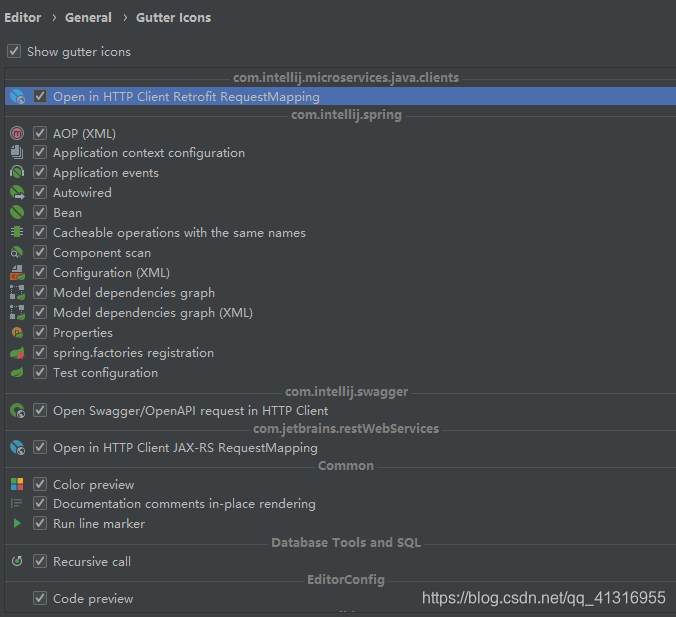
Task: Click the Documentation comments rendering icon
Action: (16, 503)
